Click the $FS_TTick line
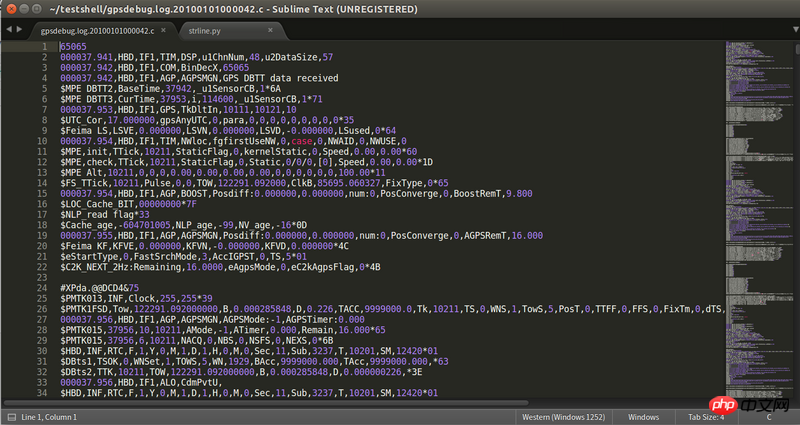The height and width of the screenshot is (425, 800). tap(255, 183)
